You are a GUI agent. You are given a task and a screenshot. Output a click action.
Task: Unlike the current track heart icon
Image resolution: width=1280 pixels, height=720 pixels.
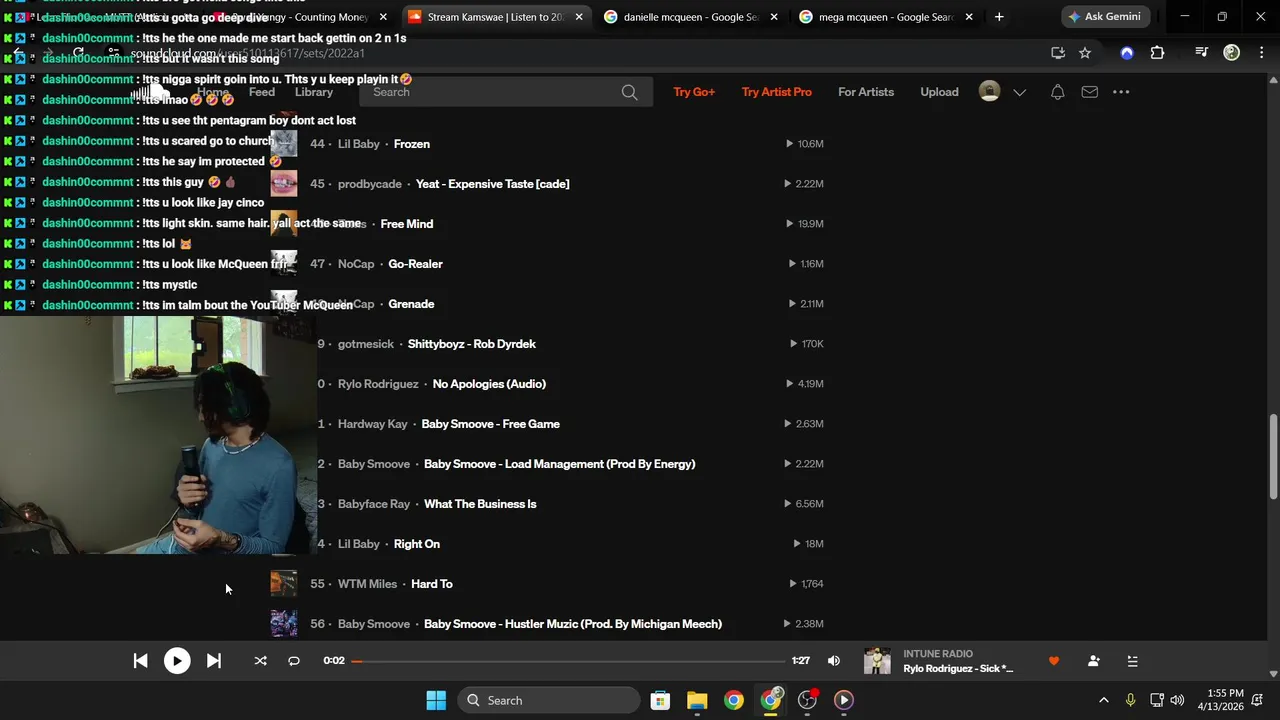pyautogui.click(x=1053, y=661)
